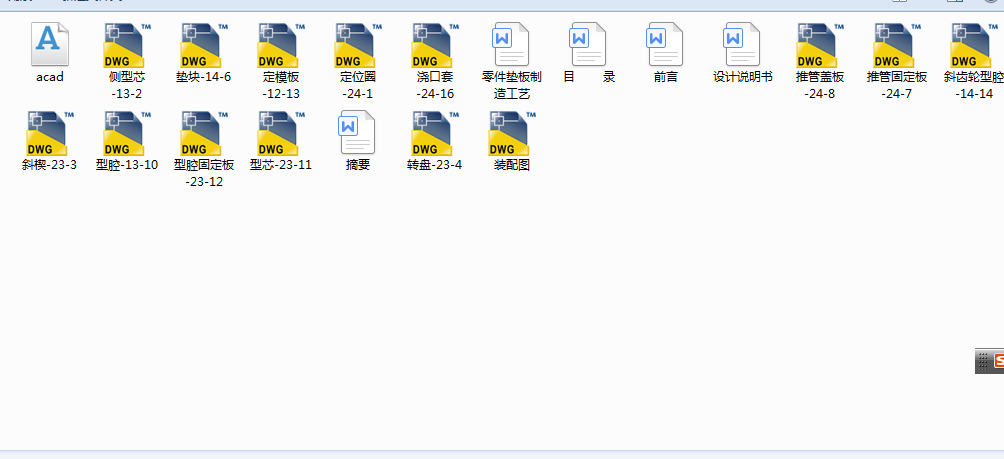Viewport: 1004px width, 459px height.
Task: Select the 定模板-12-13 DWG file icon
Action: click(x=280, y=45)
